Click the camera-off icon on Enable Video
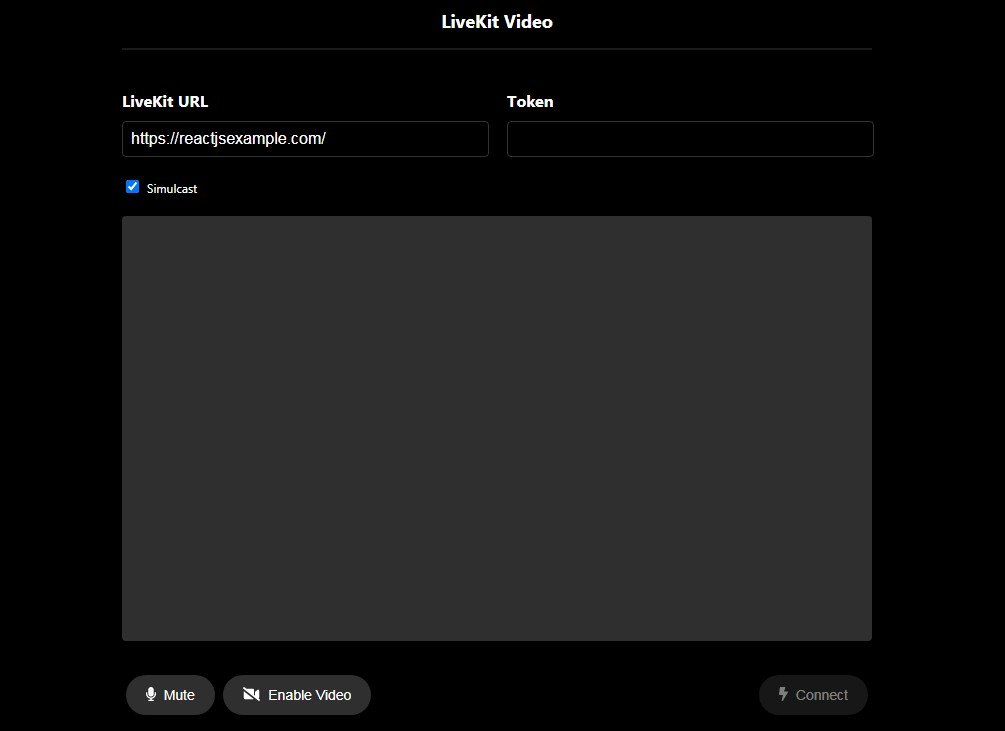This screenshot has width=1005, height=731. click(250, 694)
